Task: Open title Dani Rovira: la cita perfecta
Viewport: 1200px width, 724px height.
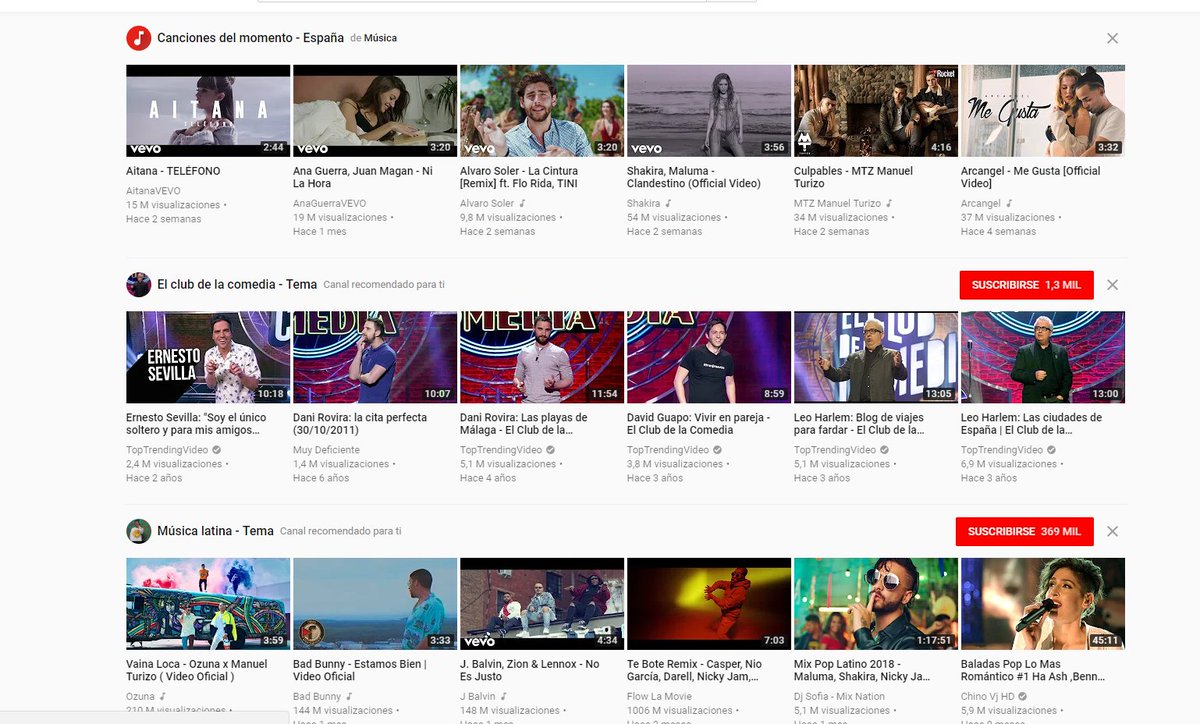Action: tap(360, 424)
